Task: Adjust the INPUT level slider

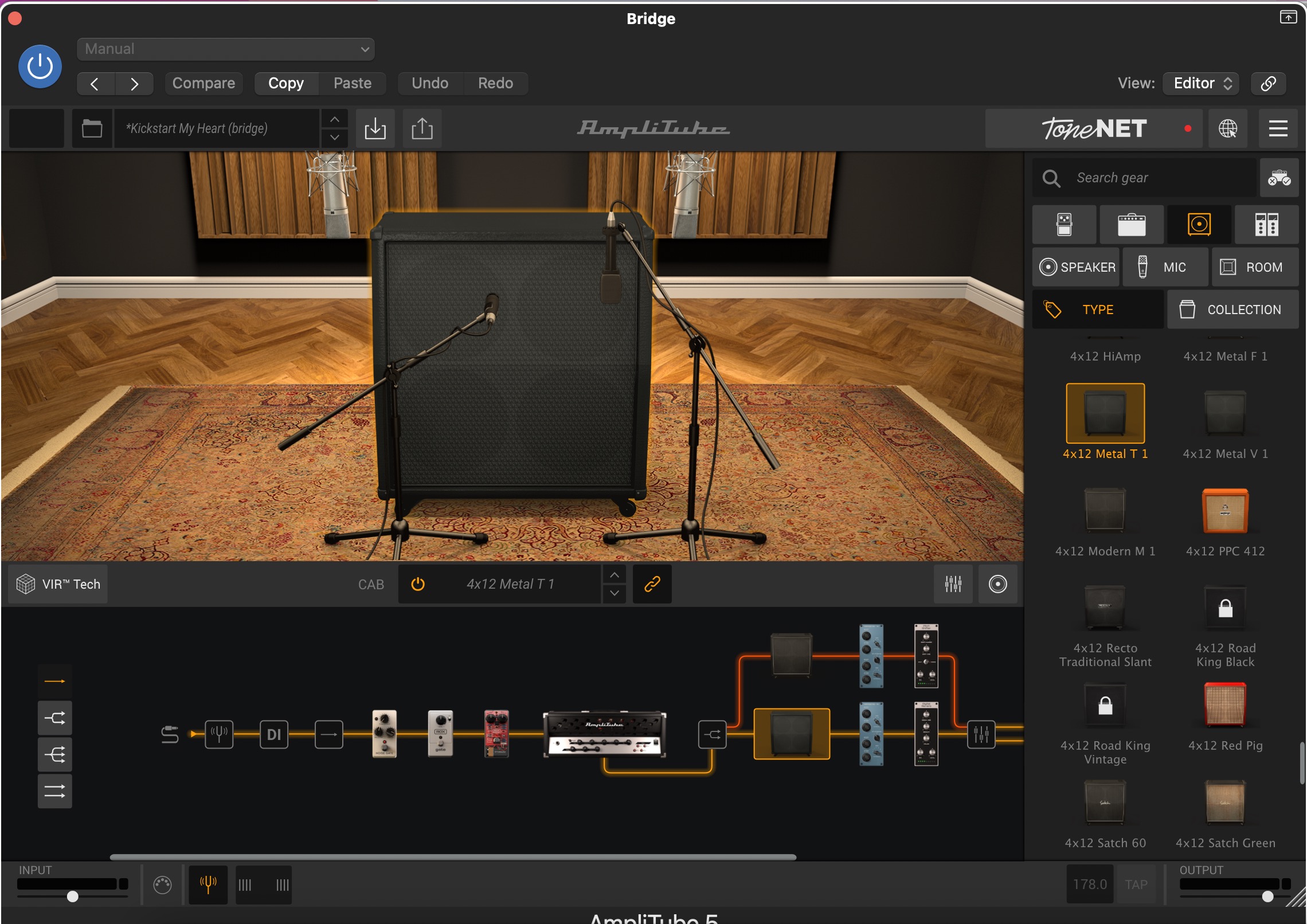Action: [72, 896]
